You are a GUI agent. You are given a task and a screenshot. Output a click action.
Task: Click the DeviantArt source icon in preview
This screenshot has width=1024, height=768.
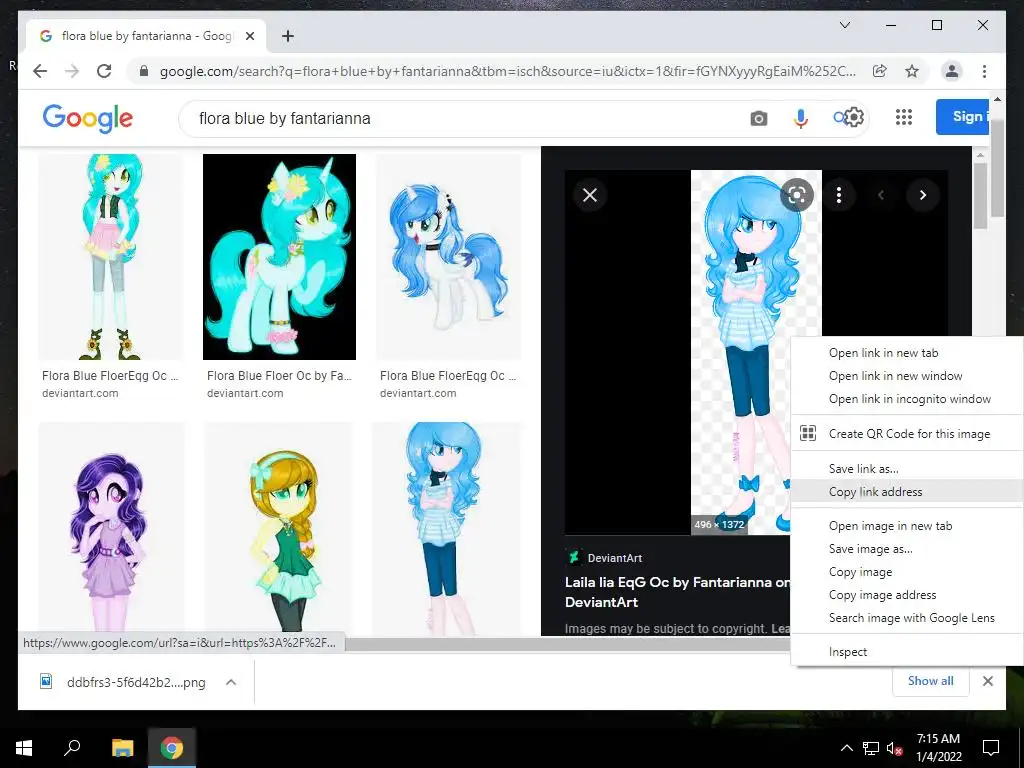[573, 557]
